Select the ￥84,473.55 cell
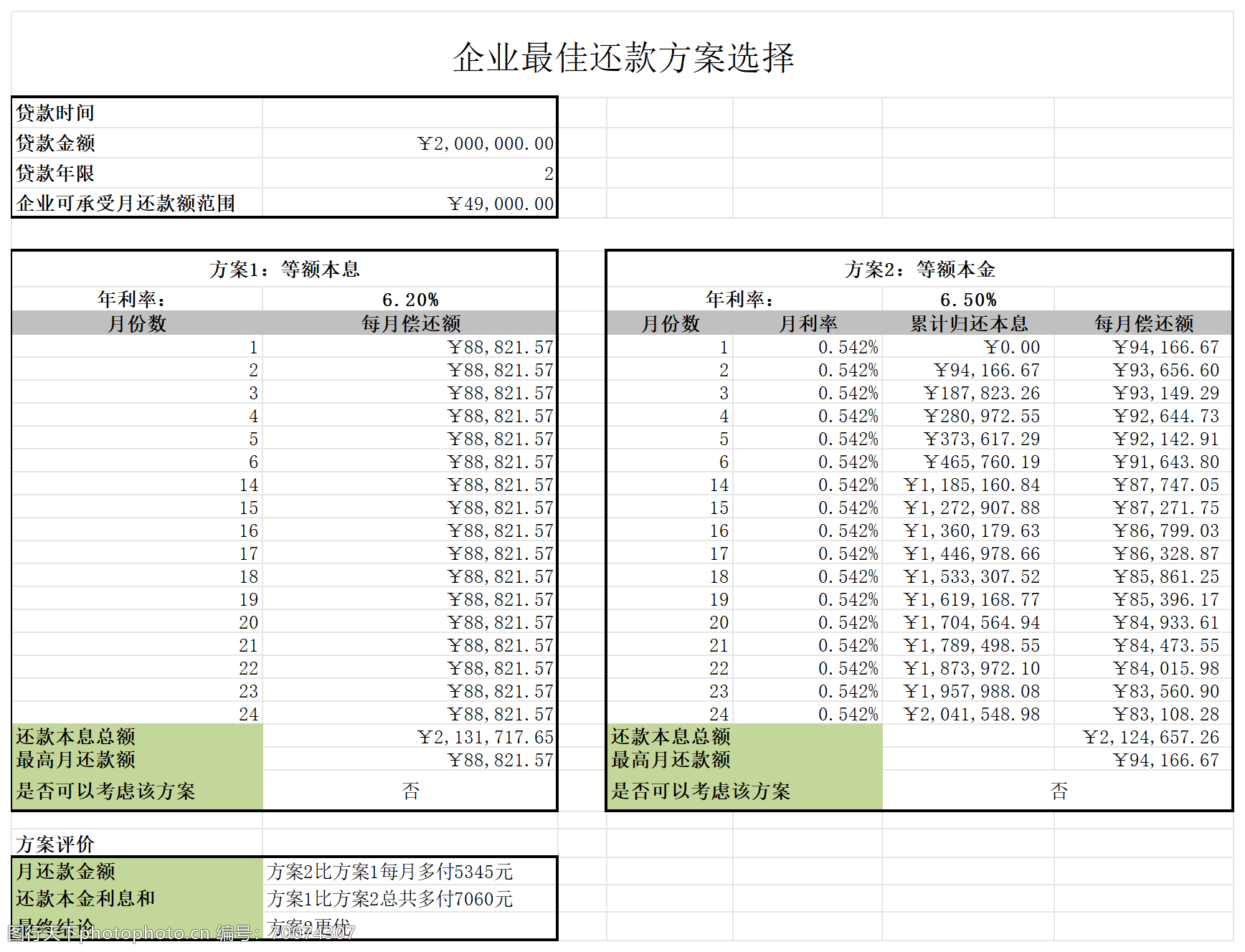The width and height of the screenshot is (1245, 952). [x=1143, y=646]
